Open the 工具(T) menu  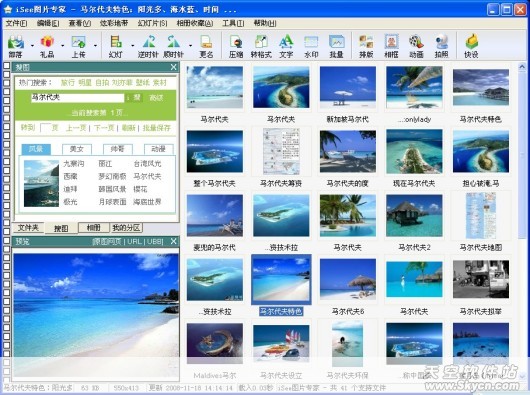pos(233,23)
